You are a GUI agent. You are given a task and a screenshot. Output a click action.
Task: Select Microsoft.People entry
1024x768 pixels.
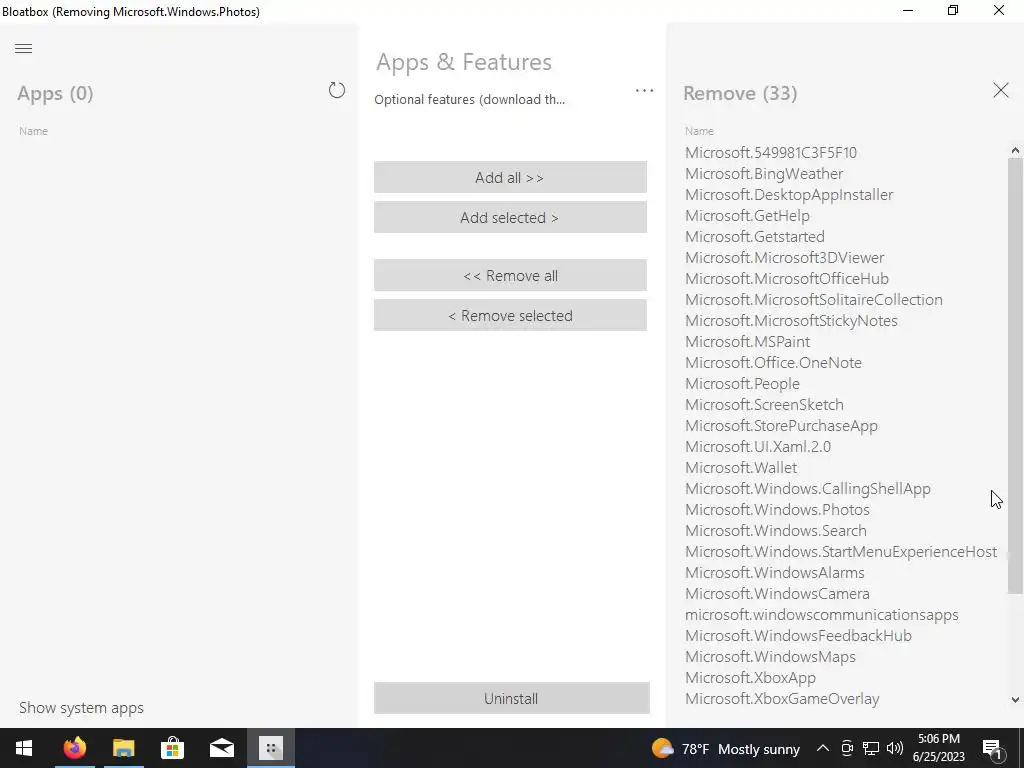point(742,383)
